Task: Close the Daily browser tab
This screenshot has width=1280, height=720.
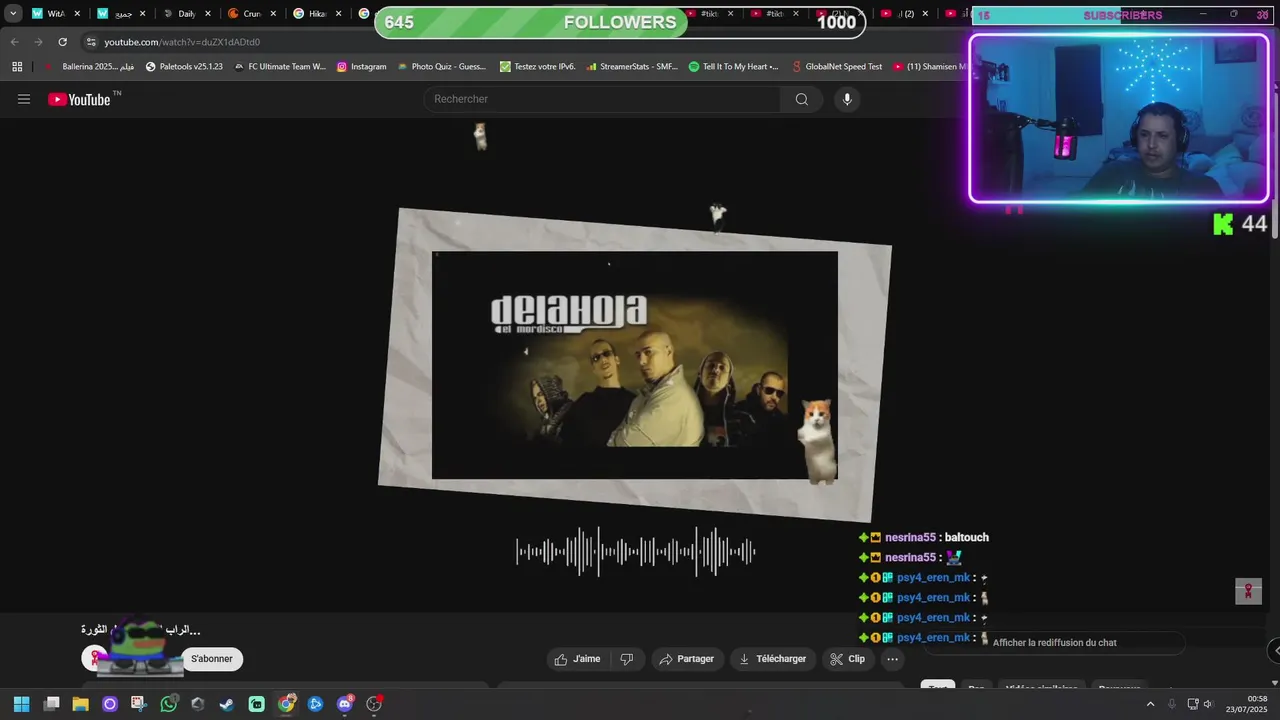Action: 208,14
